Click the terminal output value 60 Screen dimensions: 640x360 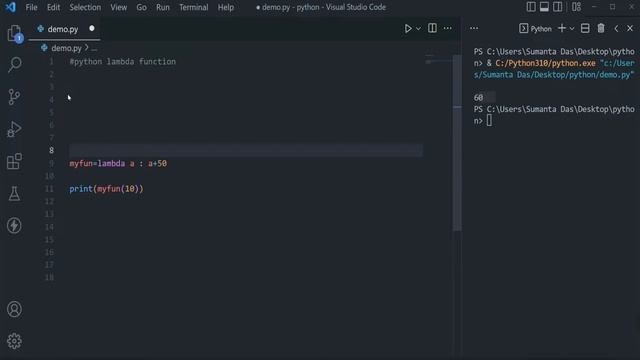pyautogui.click(x=478, y=98)
